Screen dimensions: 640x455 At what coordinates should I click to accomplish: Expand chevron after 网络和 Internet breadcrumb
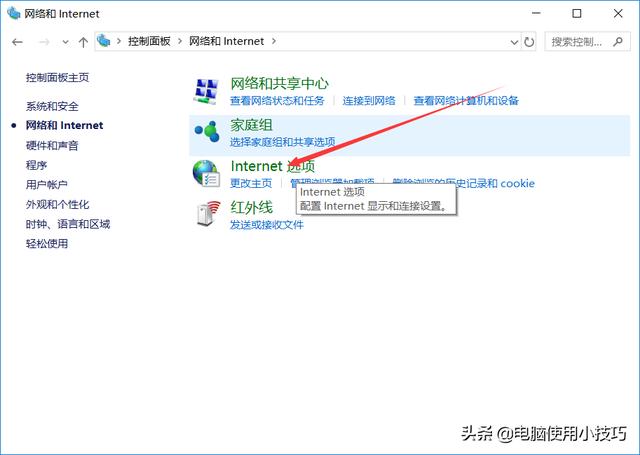click(x=274, y=41)
